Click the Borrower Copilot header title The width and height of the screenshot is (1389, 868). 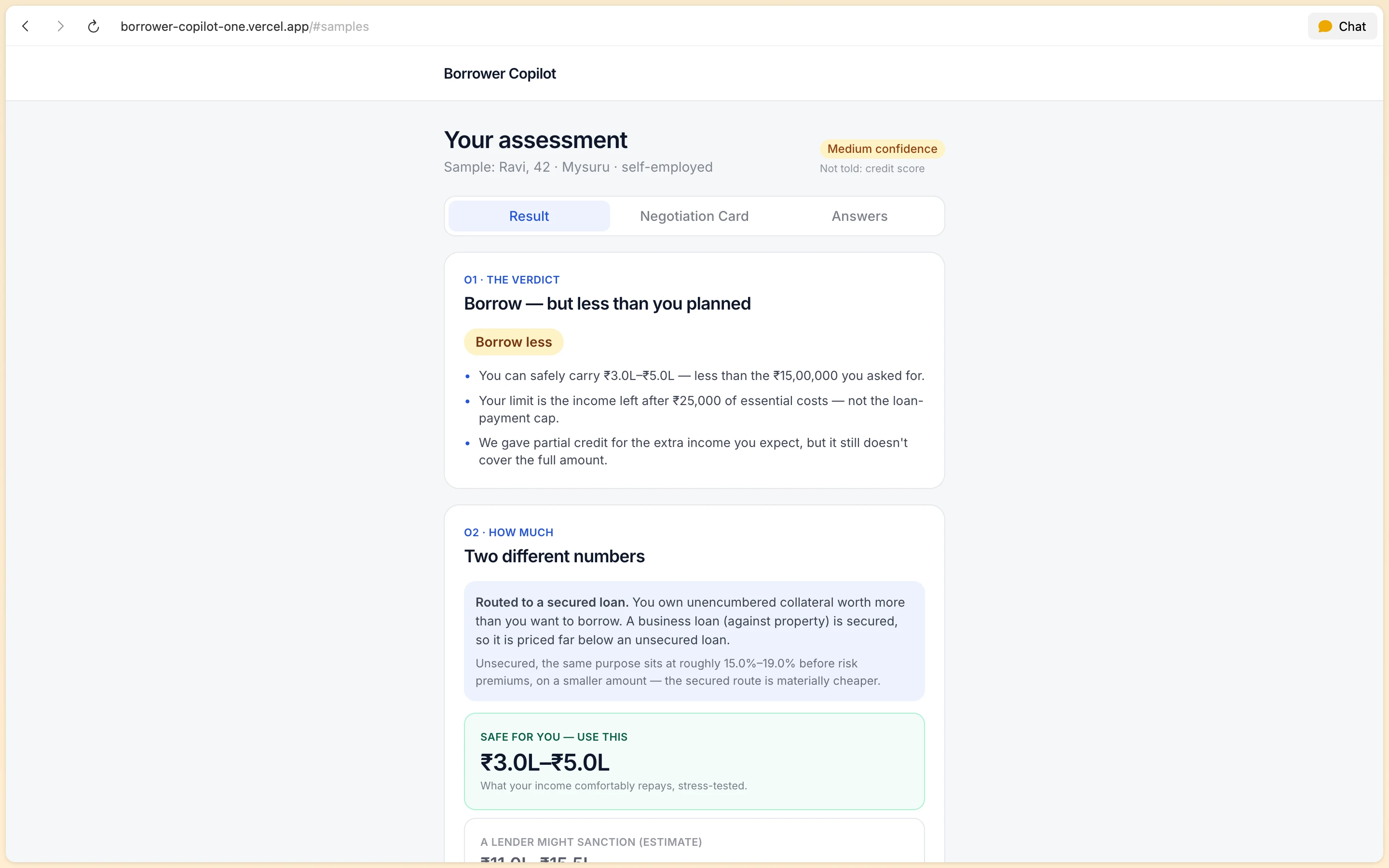coord(499,73)
